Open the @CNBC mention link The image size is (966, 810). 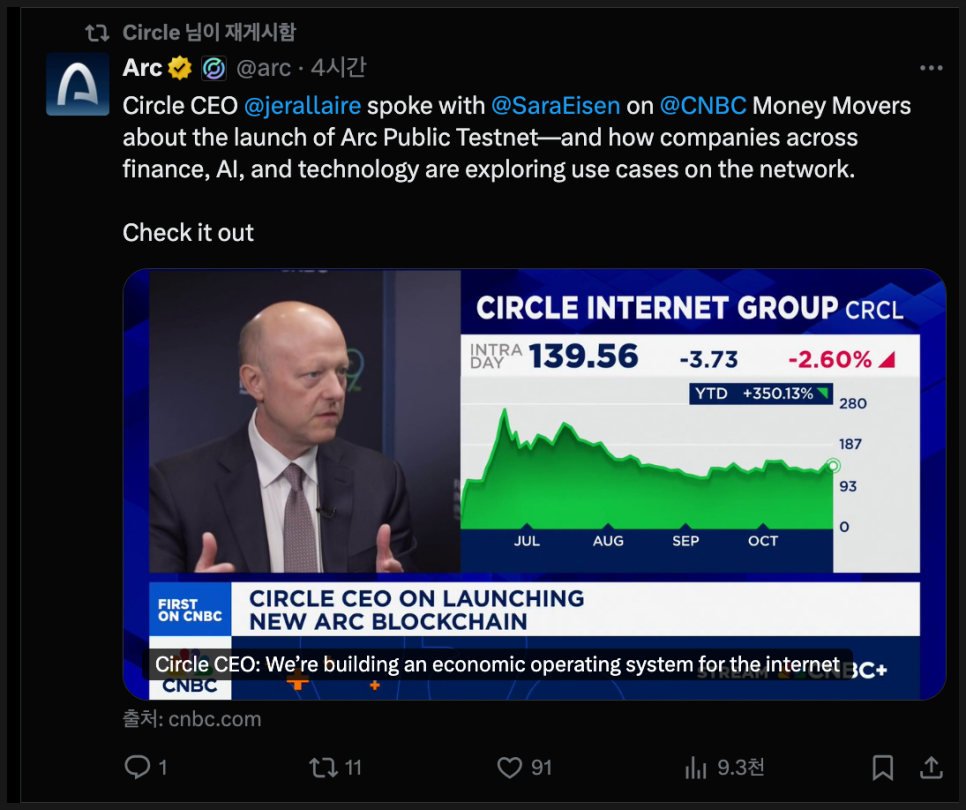click(702, 105)
